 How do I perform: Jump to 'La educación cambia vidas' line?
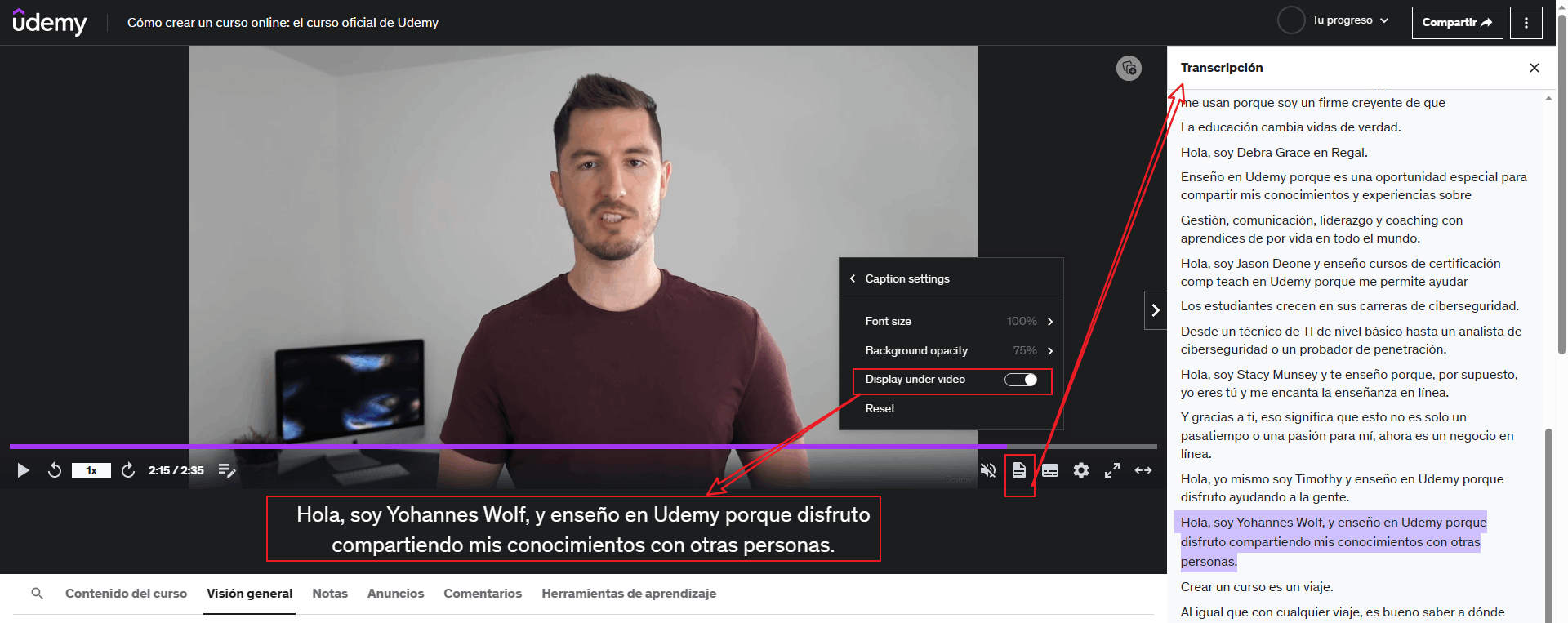click(x=1291, y=127)
